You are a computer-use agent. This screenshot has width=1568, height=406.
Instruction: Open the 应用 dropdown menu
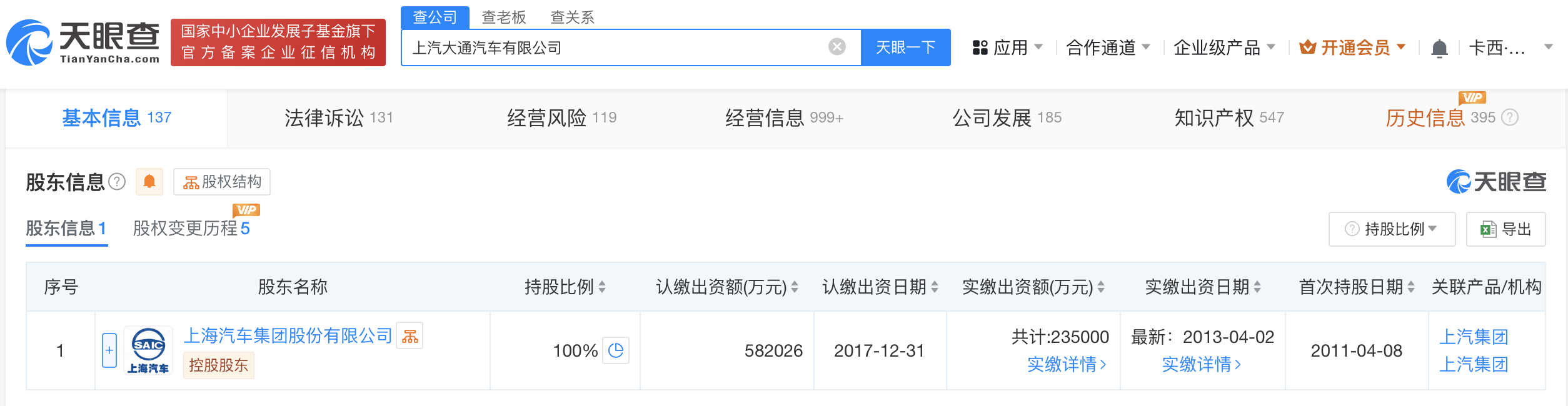(1008, 47)
